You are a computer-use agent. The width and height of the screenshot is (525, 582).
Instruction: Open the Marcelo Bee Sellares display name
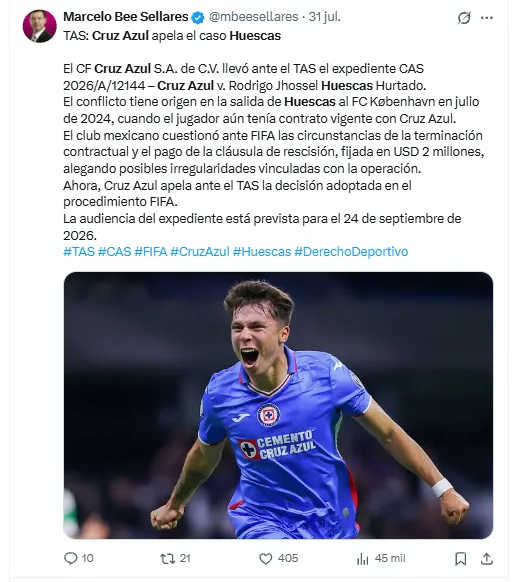[x=125, y=17]
